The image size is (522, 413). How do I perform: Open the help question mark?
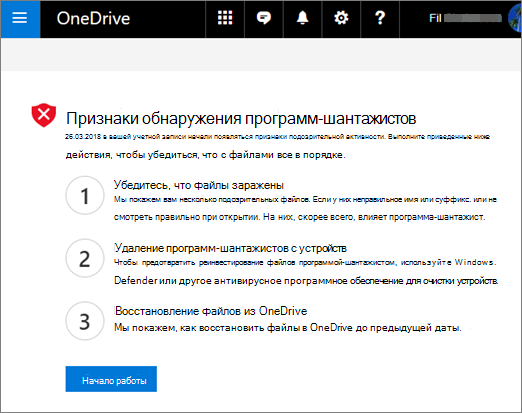click(380, 18)
